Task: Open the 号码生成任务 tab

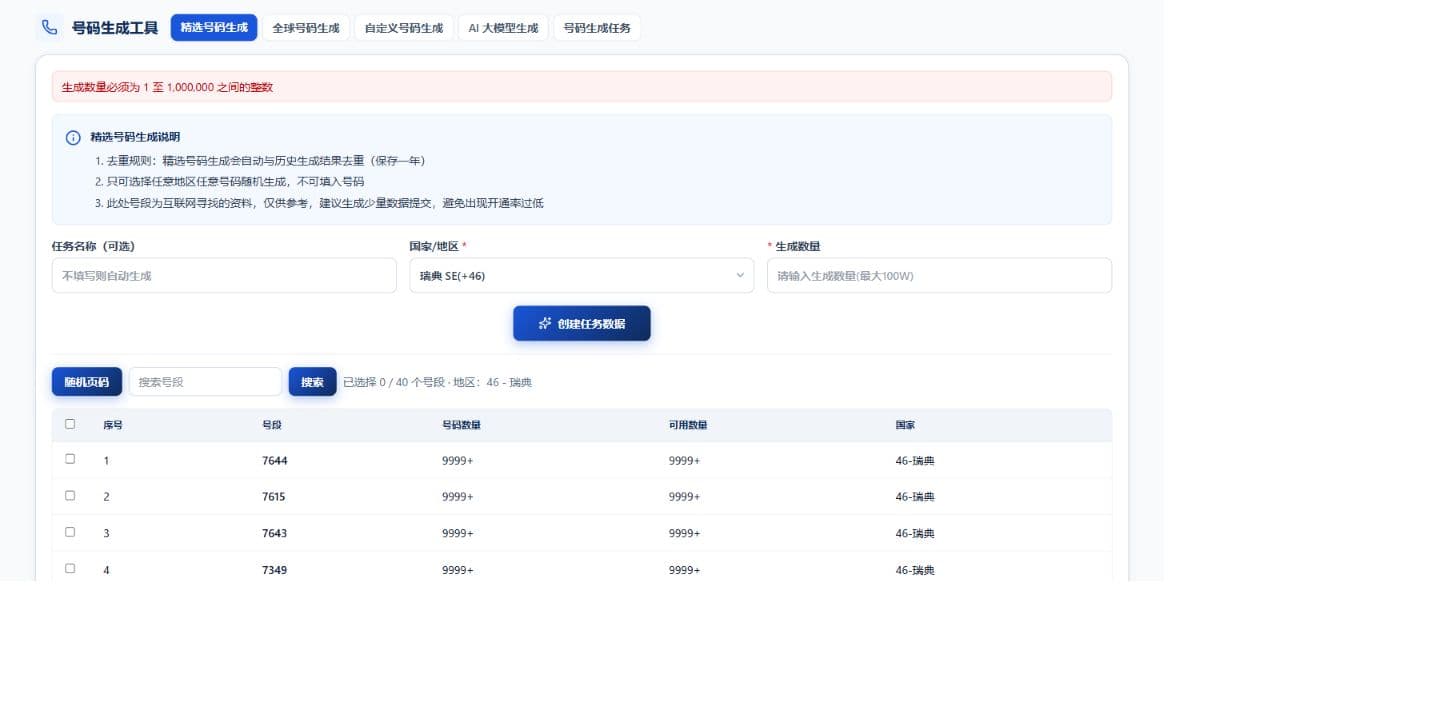Action: pyautogui.click(x=597, y=28)
